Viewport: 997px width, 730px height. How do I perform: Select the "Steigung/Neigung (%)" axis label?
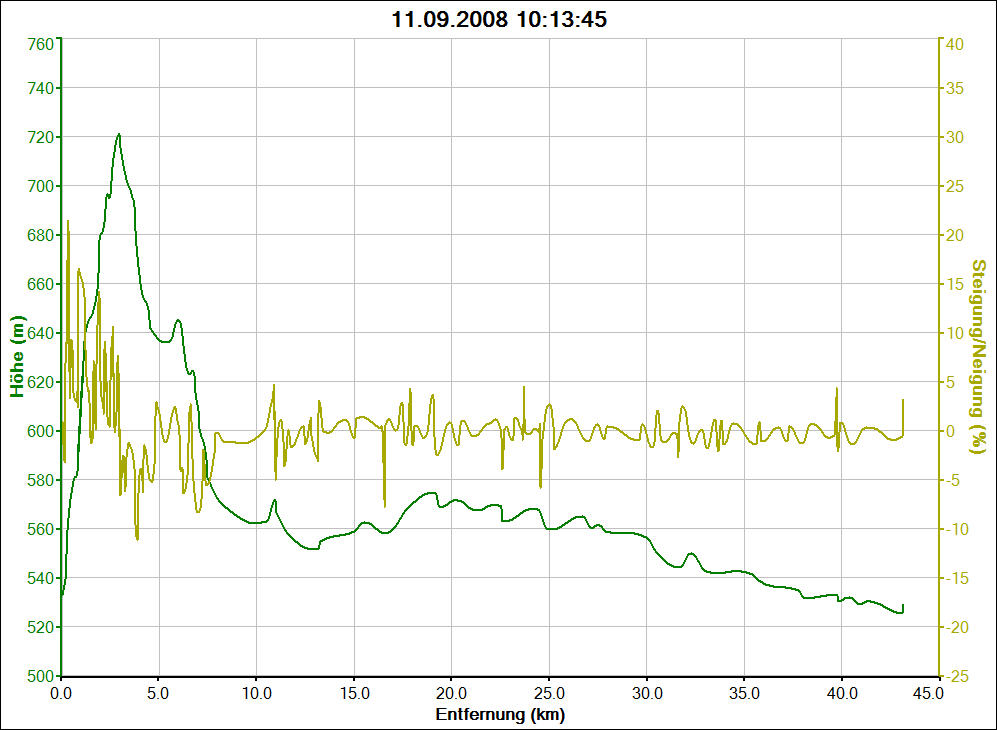point(978,357)
